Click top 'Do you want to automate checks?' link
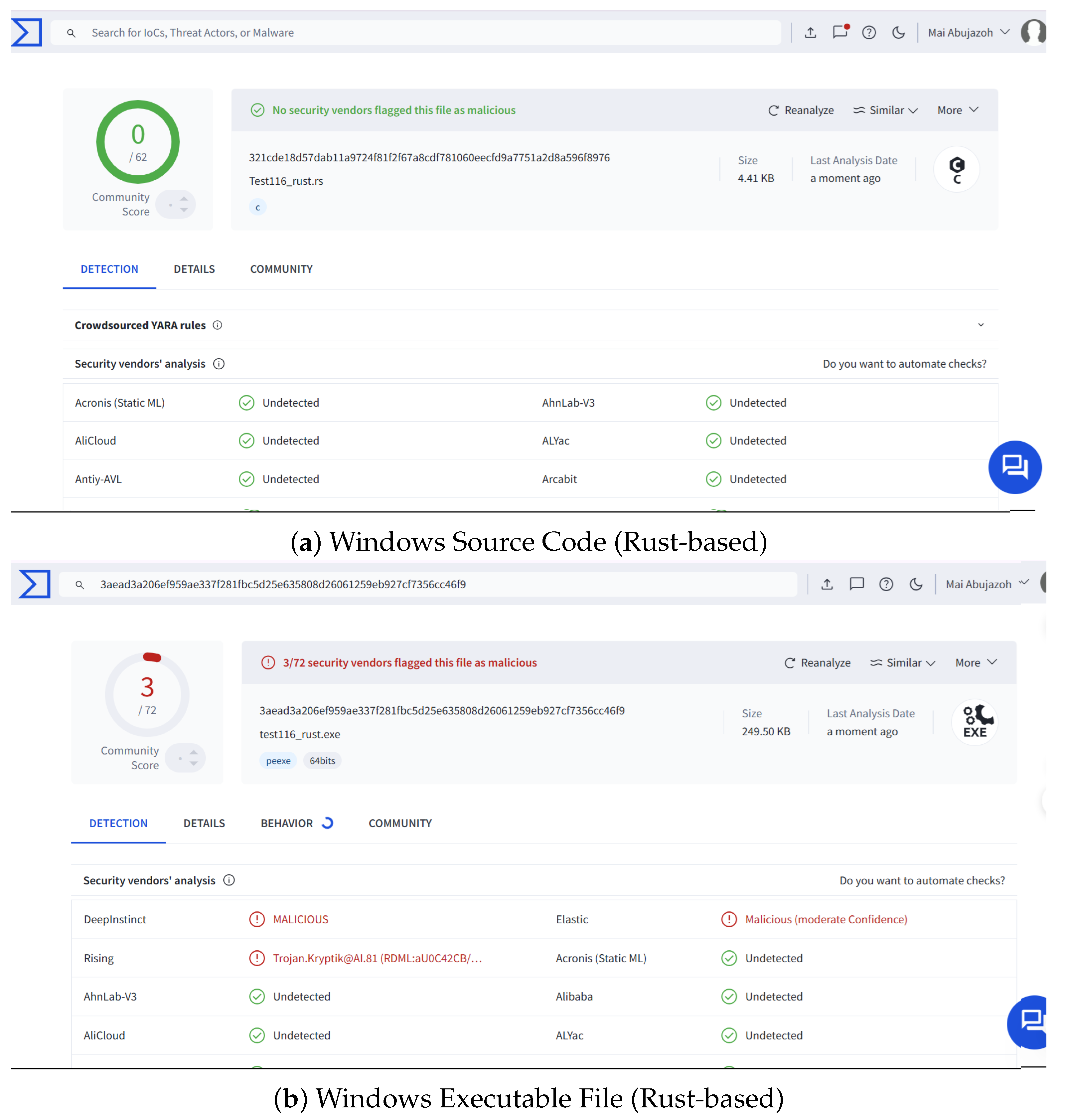 (x=904, y=364)
